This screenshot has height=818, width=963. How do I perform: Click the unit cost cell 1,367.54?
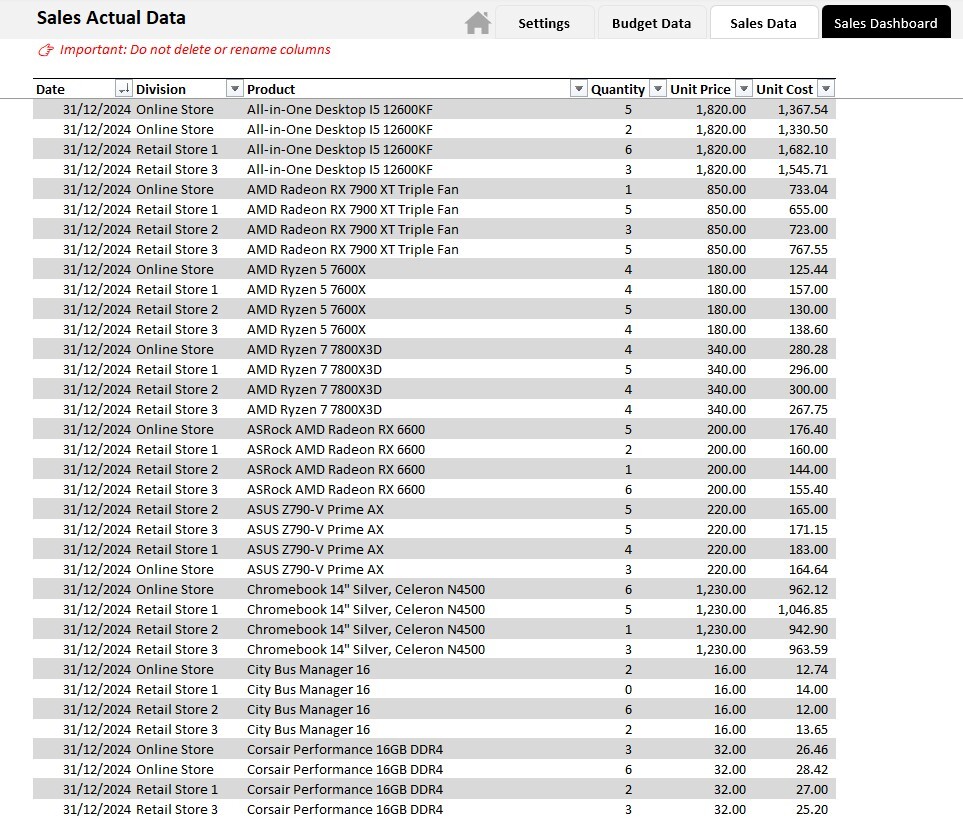(803, 109)
